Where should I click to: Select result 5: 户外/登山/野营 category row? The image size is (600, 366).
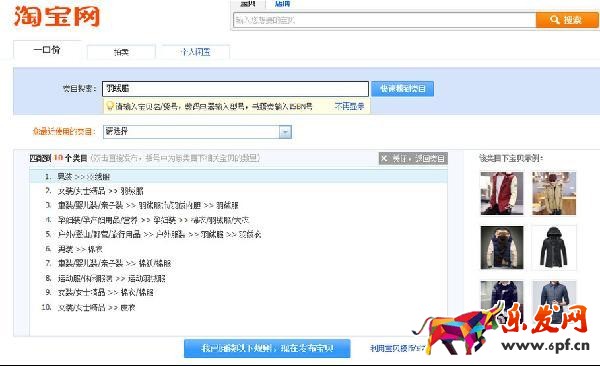tap(238, 234)
